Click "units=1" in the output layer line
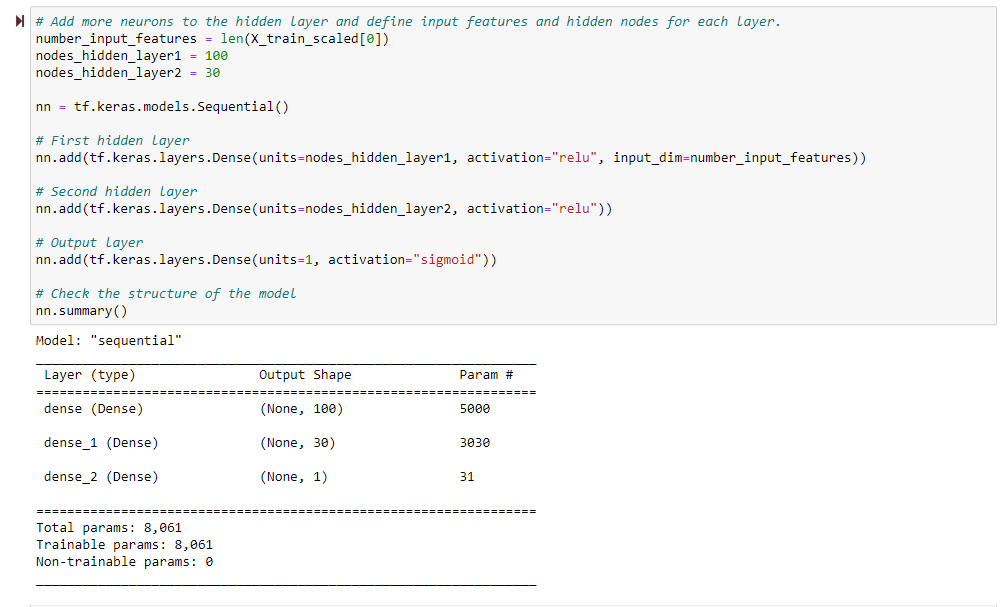The width and height of the screenshot is (1005, 607). [285, 260]
